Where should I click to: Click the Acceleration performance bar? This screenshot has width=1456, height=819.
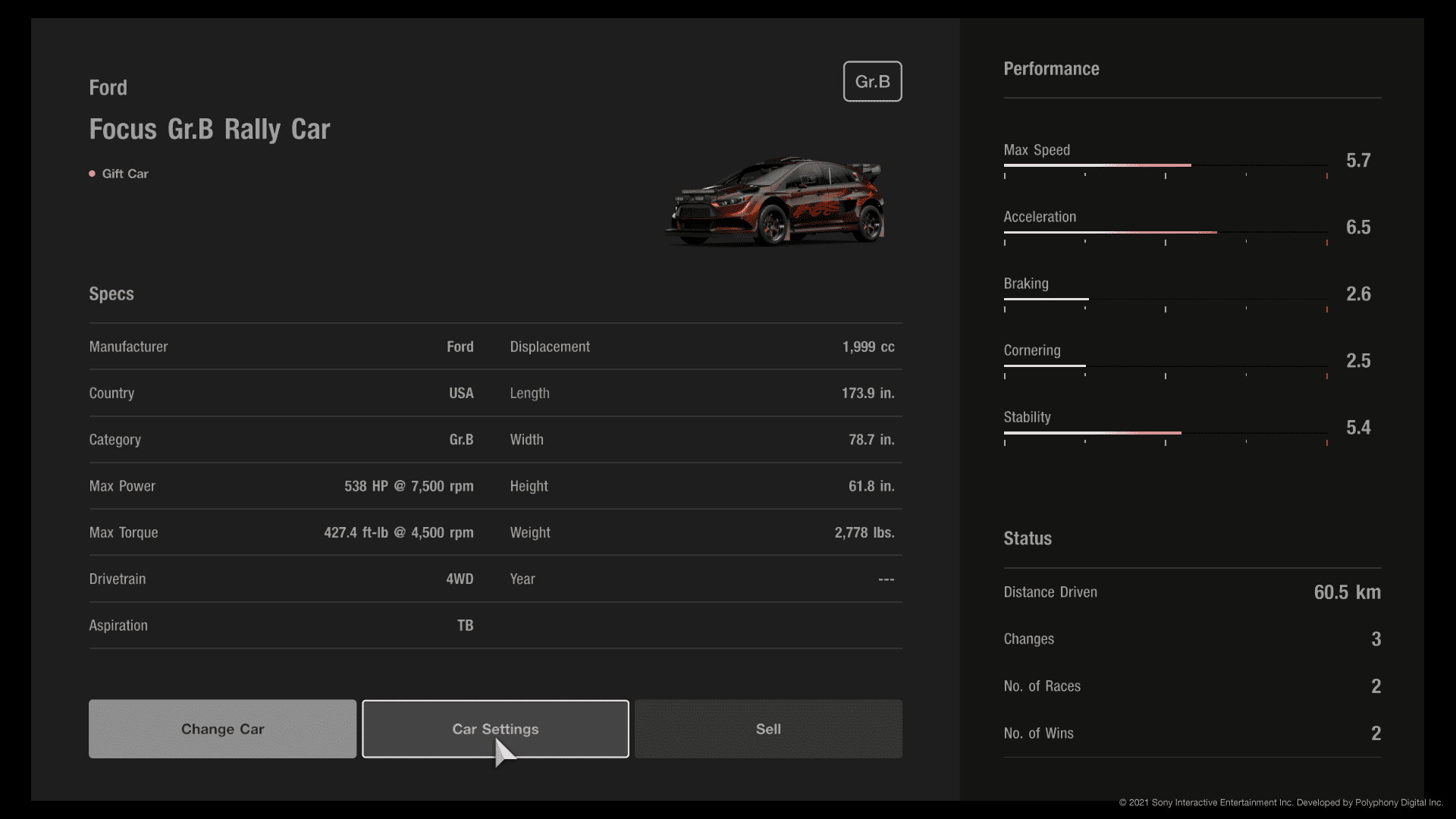[1166, 232]
